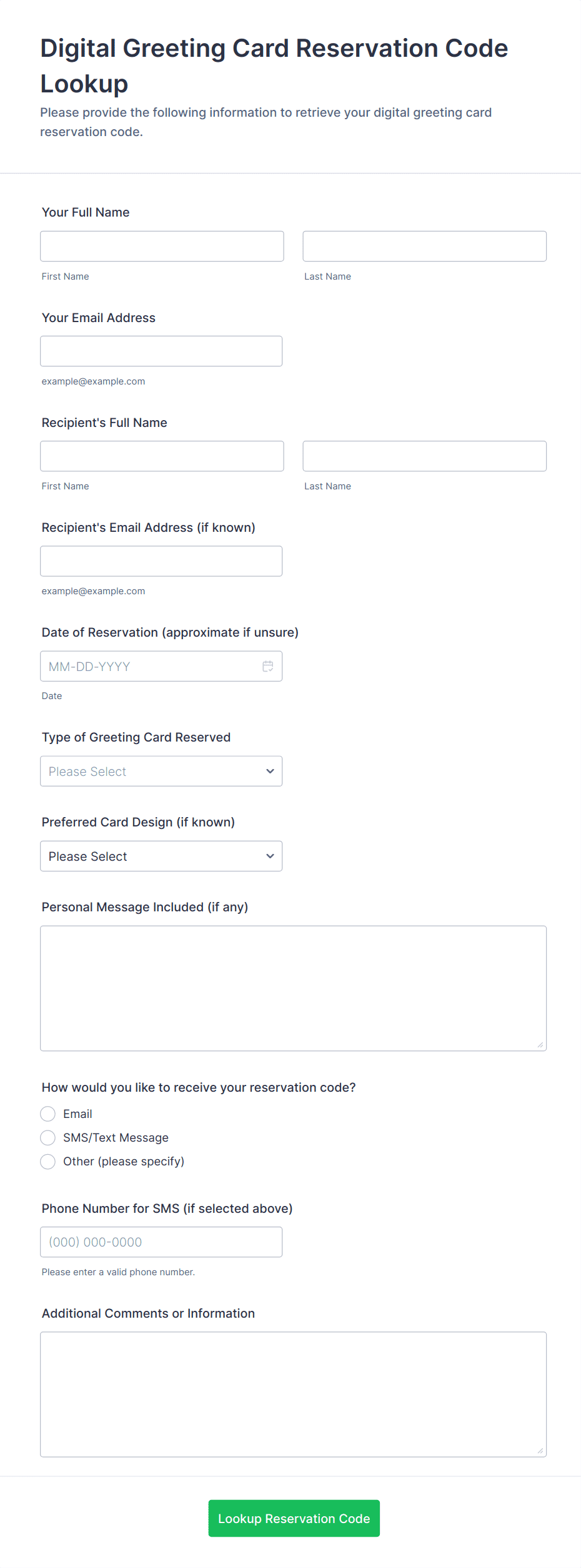This screenshot has width=581, height=1568.
Task: Click Recipient's Email Address field
Action: pos(161,561)
